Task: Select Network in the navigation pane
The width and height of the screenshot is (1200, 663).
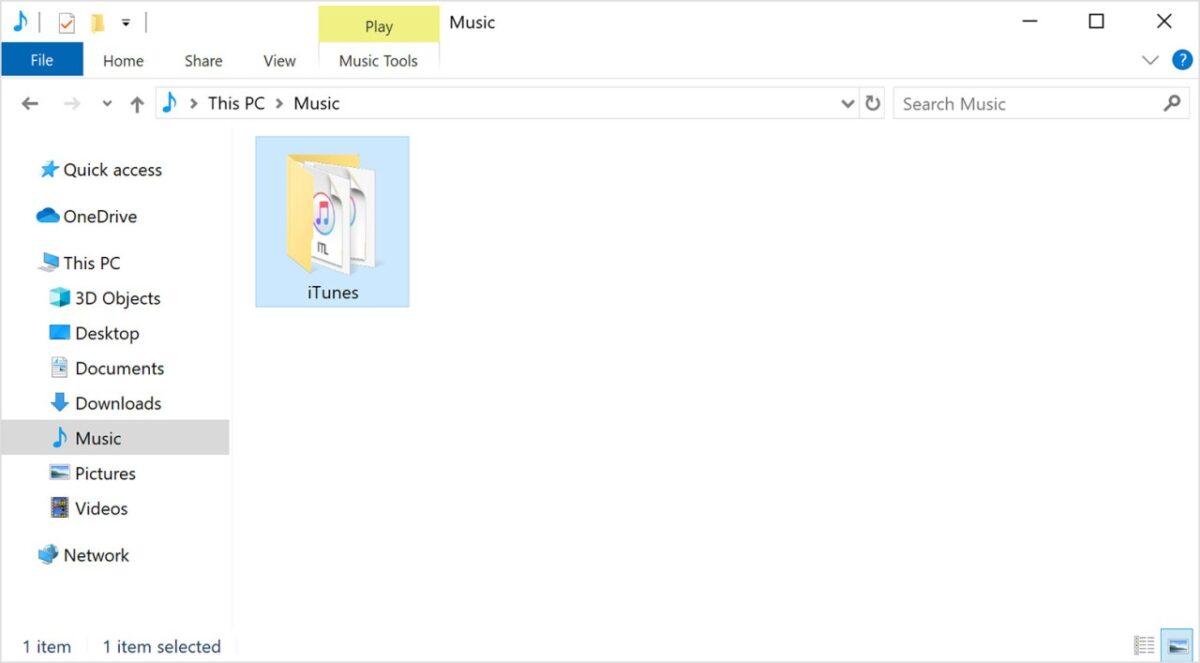Action: 84,555
